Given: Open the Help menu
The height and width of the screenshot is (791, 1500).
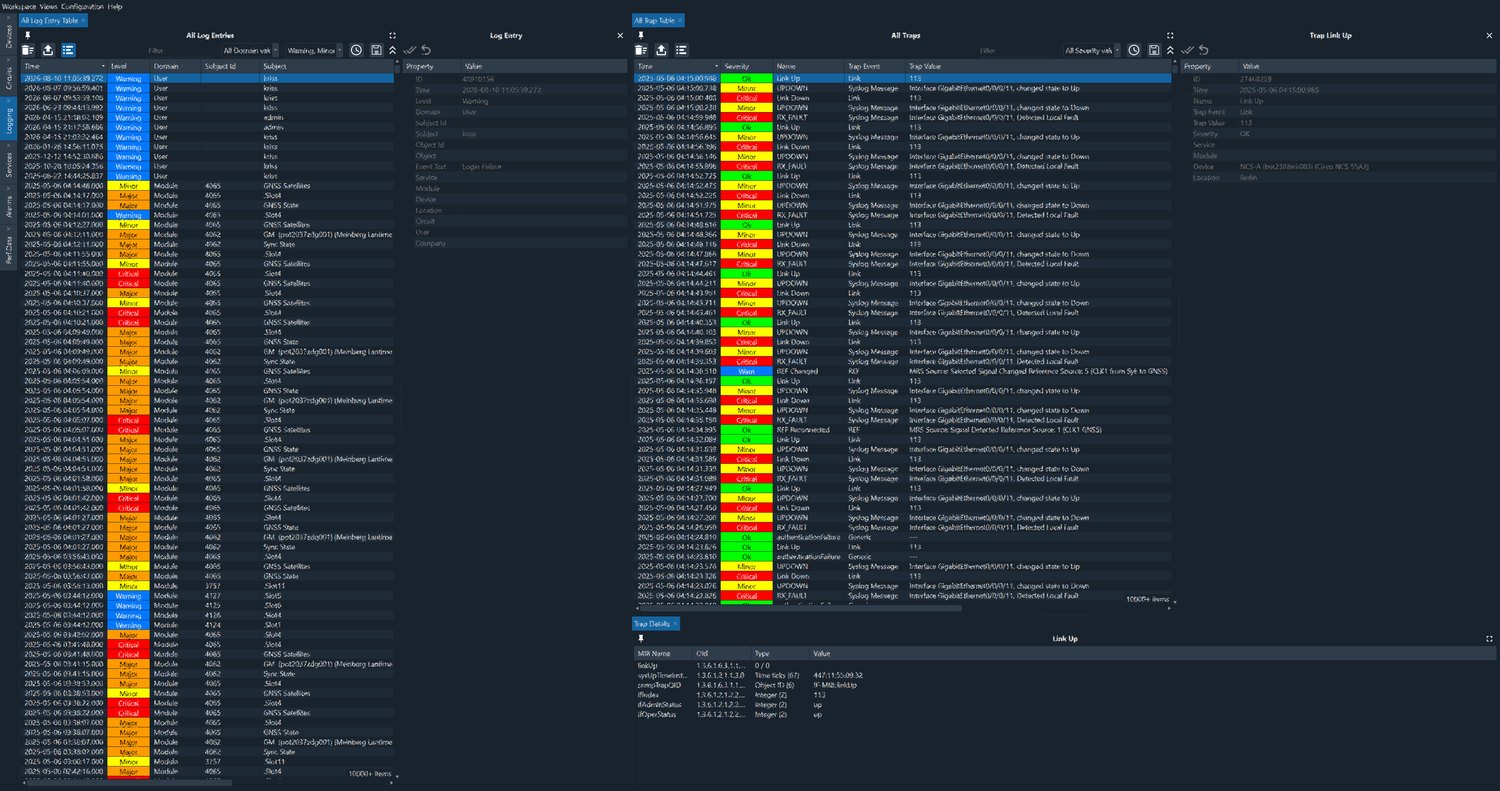Looking at the screenshot, I should point(115,6).
